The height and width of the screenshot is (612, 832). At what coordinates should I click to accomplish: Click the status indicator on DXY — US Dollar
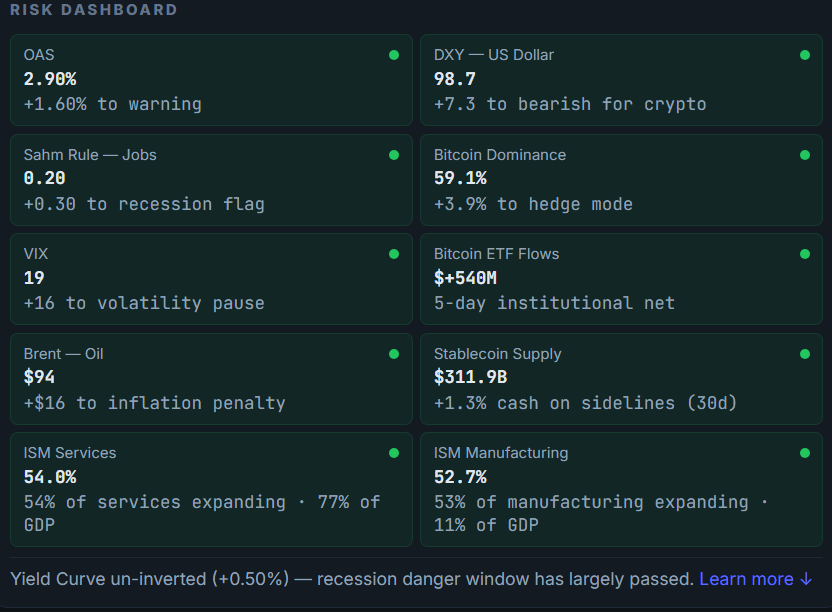point(805,55)
